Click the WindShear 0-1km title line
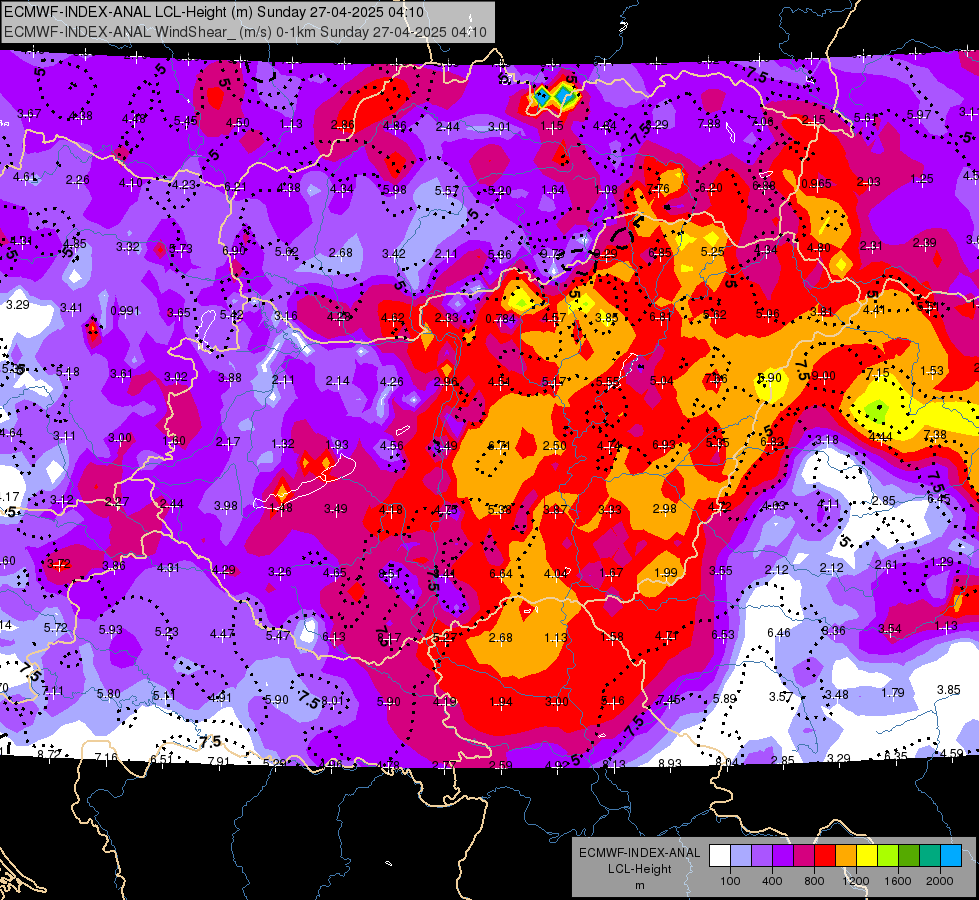Image resolution: width=979 pixels, height=900 pixels. coord(245,32)
